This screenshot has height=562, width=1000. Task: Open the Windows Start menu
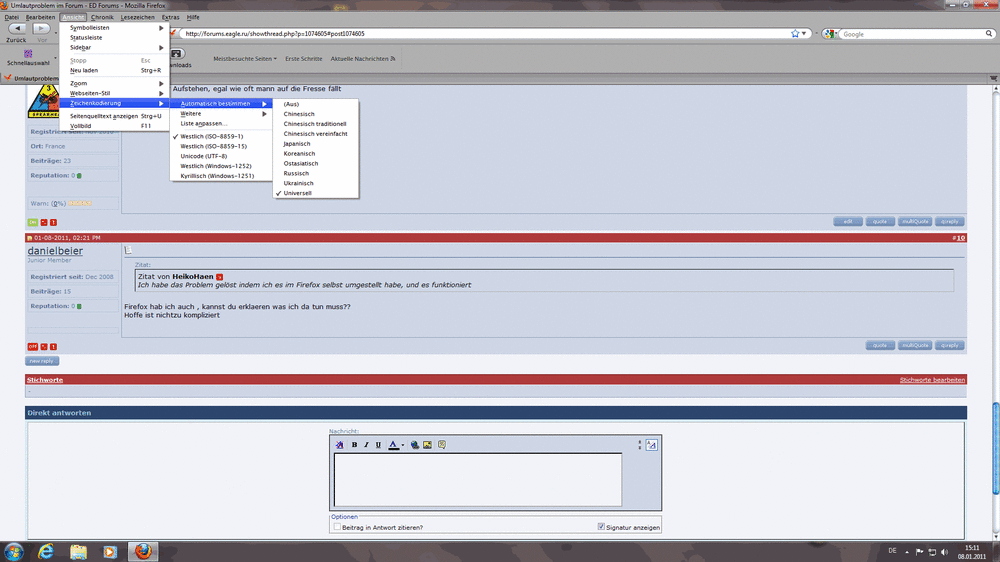(13, 552)
